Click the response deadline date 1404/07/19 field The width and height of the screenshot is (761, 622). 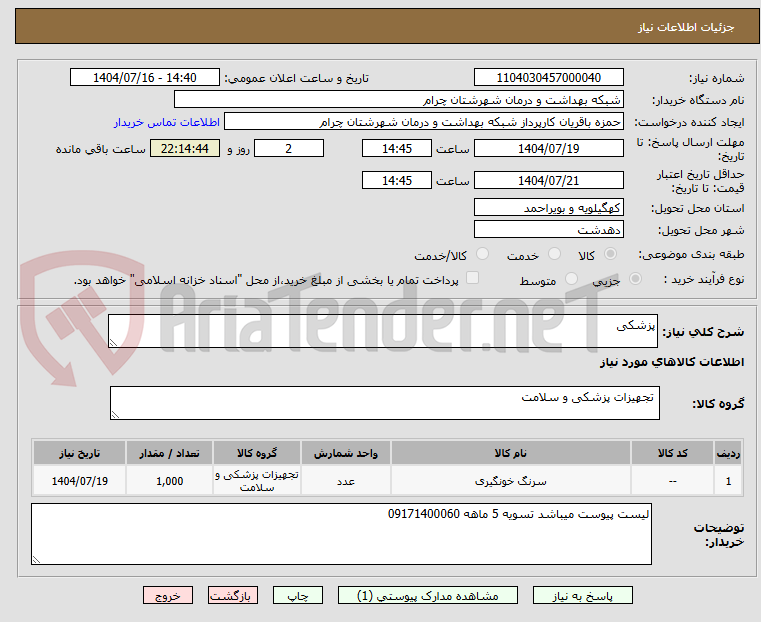tap(548, 148)
